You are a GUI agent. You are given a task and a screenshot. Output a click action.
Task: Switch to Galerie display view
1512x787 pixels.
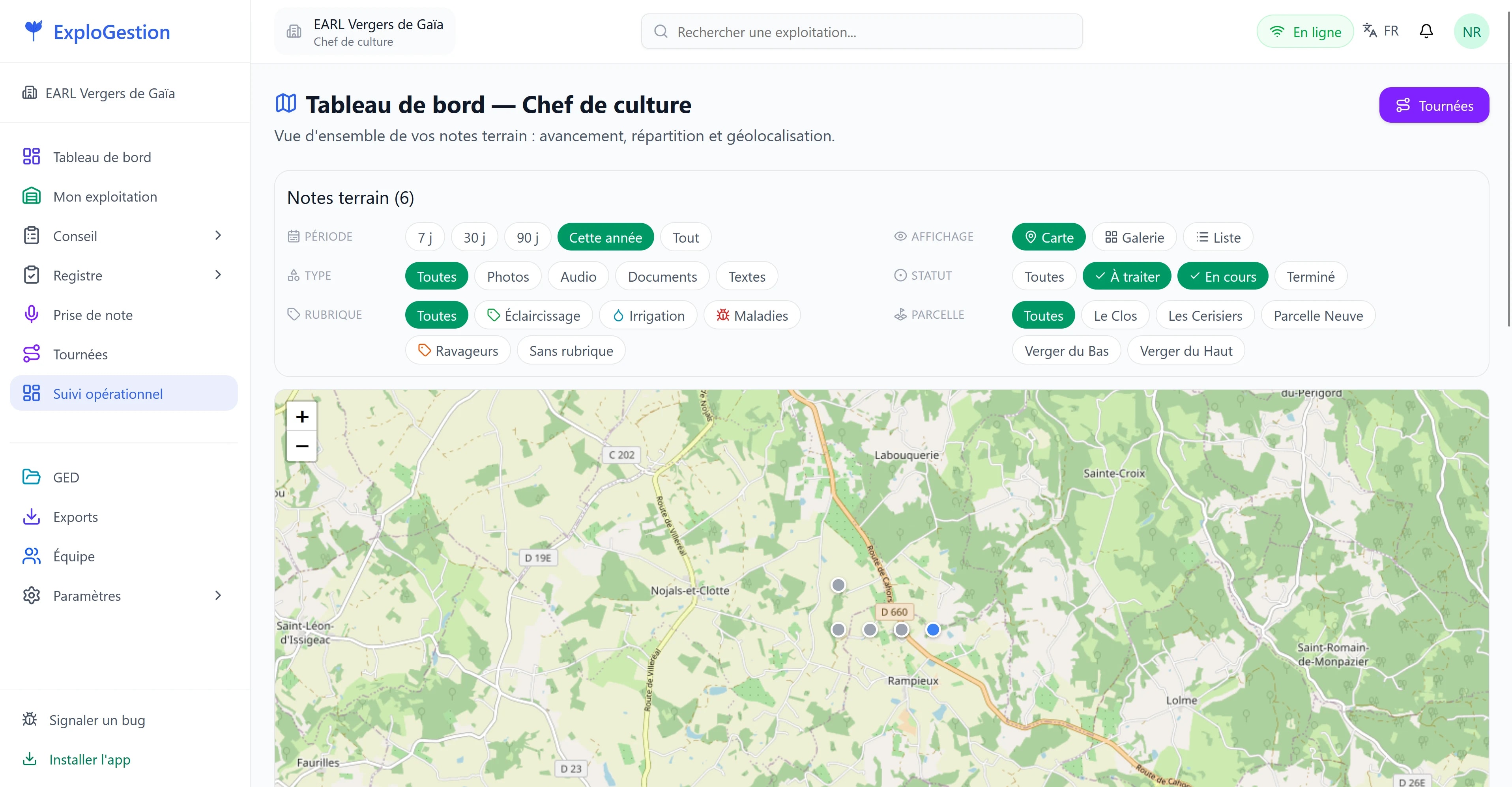point(1134,237)
